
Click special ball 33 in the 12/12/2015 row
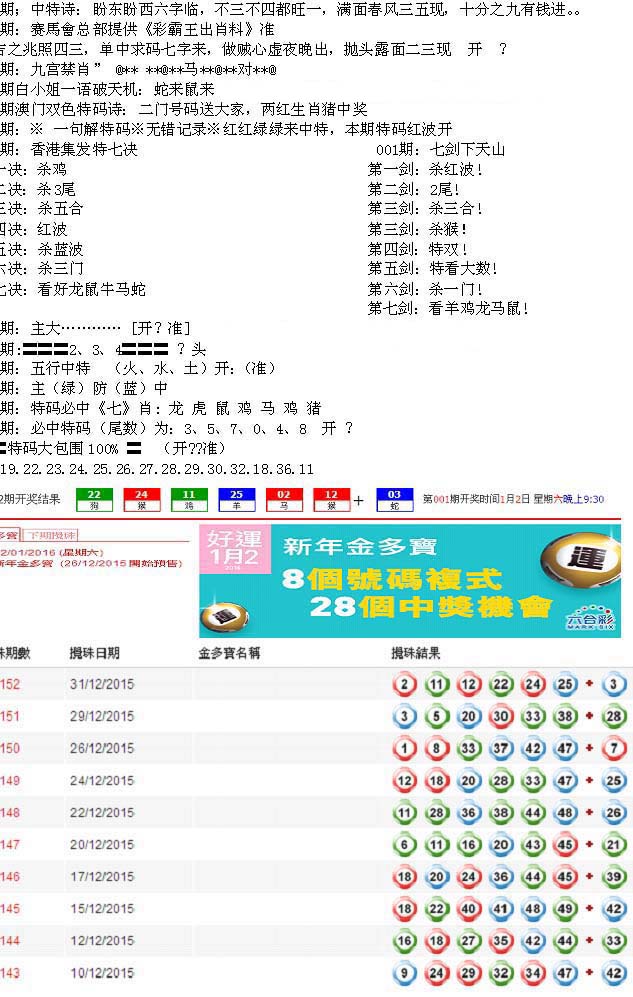[613, 940]
